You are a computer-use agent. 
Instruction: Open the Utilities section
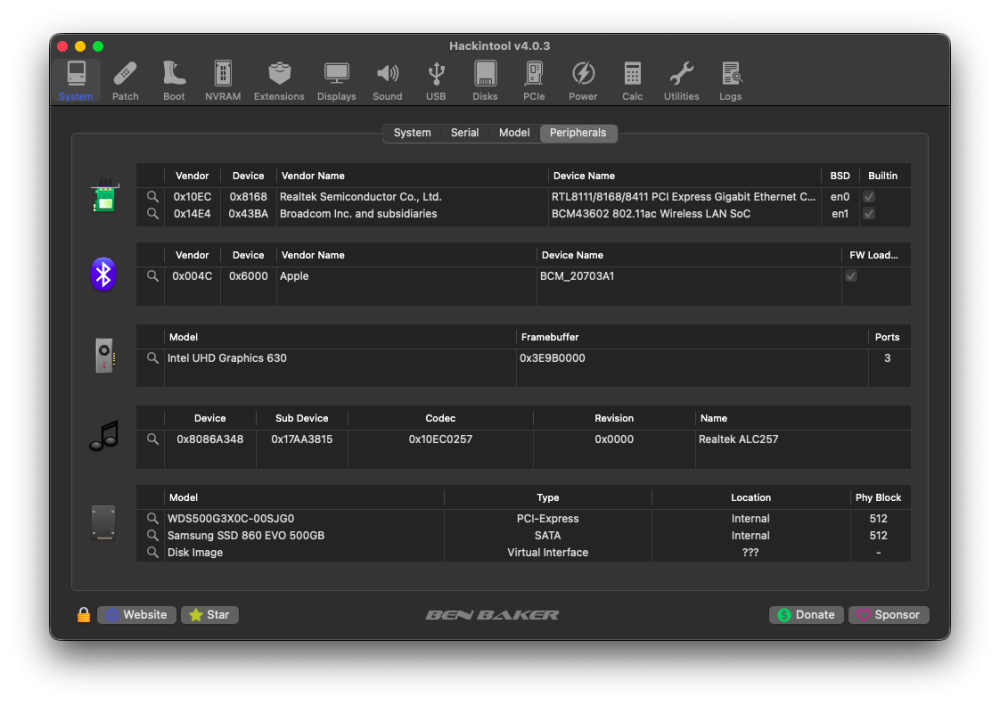coord(681,80)
